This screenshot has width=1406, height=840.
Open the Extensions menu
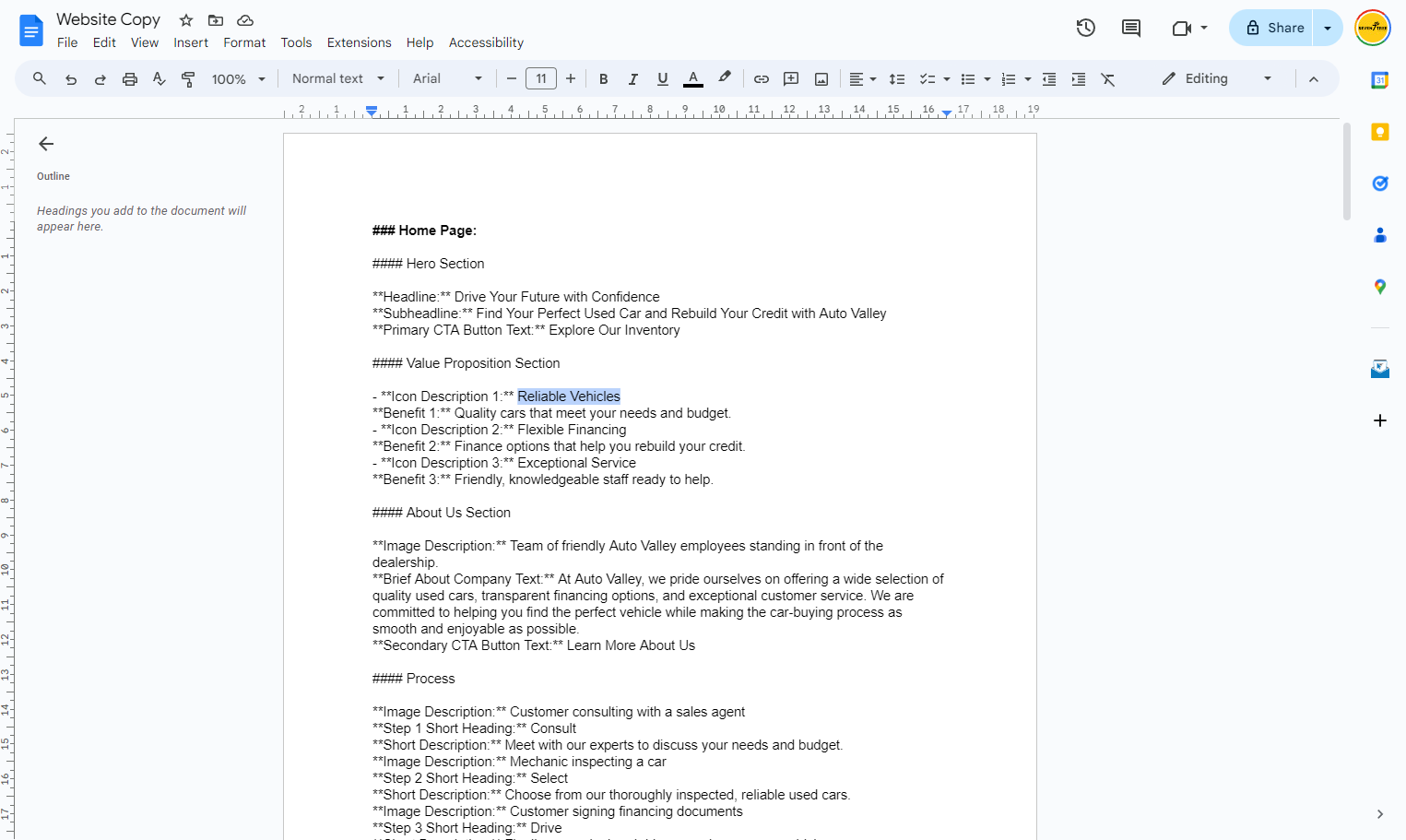[359, 42]
